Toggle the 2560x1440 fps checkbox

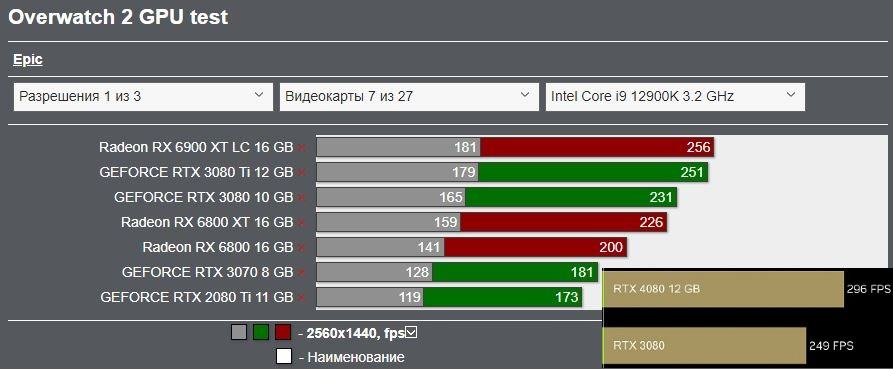tap(412, 332)
